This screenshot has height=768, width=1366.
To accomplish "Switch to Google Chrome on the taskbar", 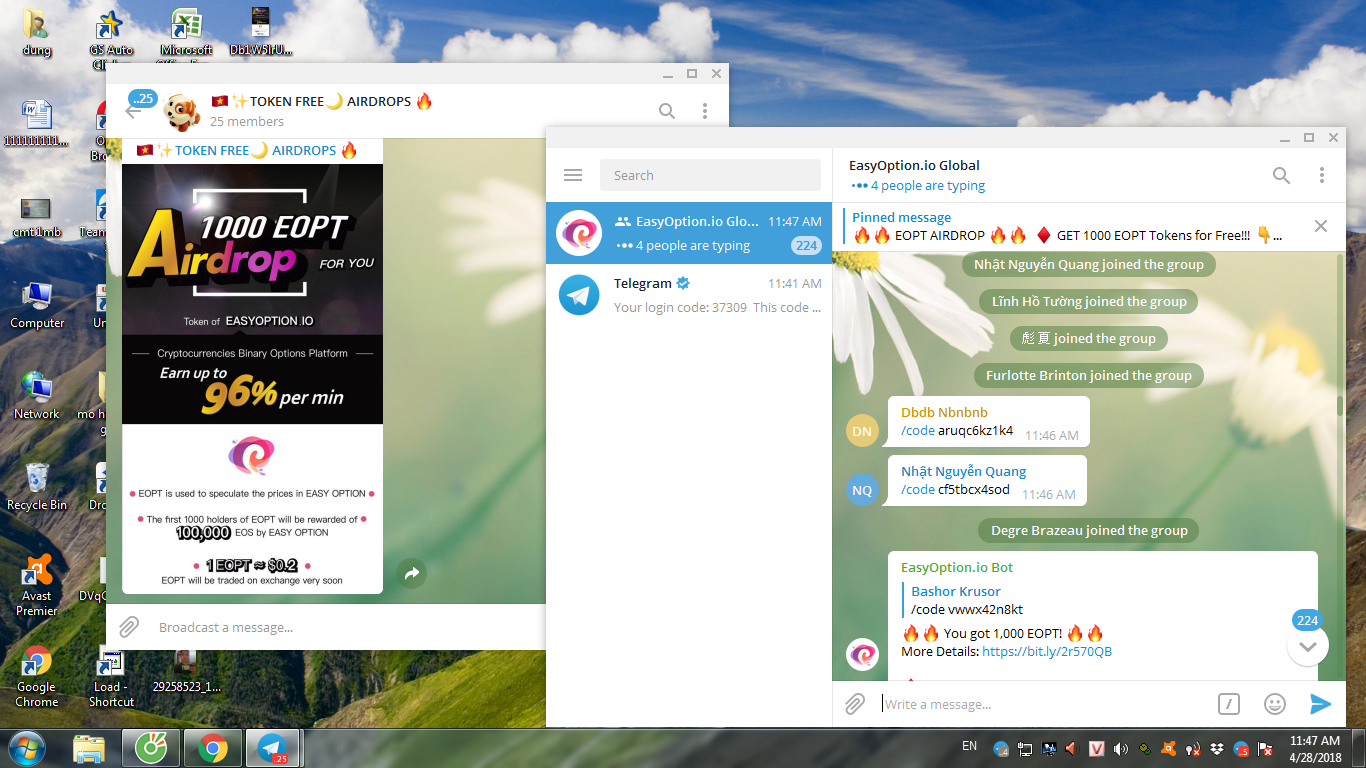I will pos(211,748).
